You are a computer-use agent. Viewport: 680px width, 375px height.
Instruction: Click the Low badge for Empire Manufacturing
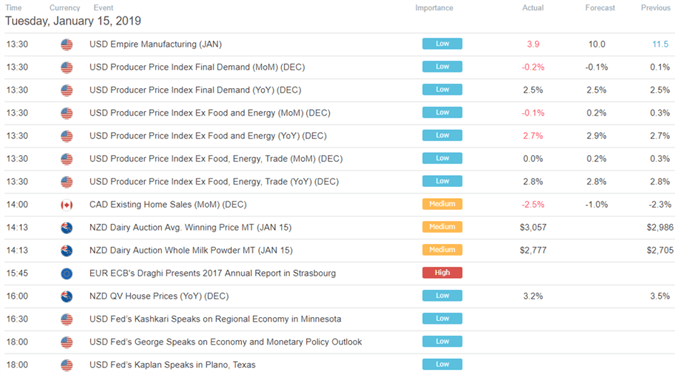tap(442, 44)
